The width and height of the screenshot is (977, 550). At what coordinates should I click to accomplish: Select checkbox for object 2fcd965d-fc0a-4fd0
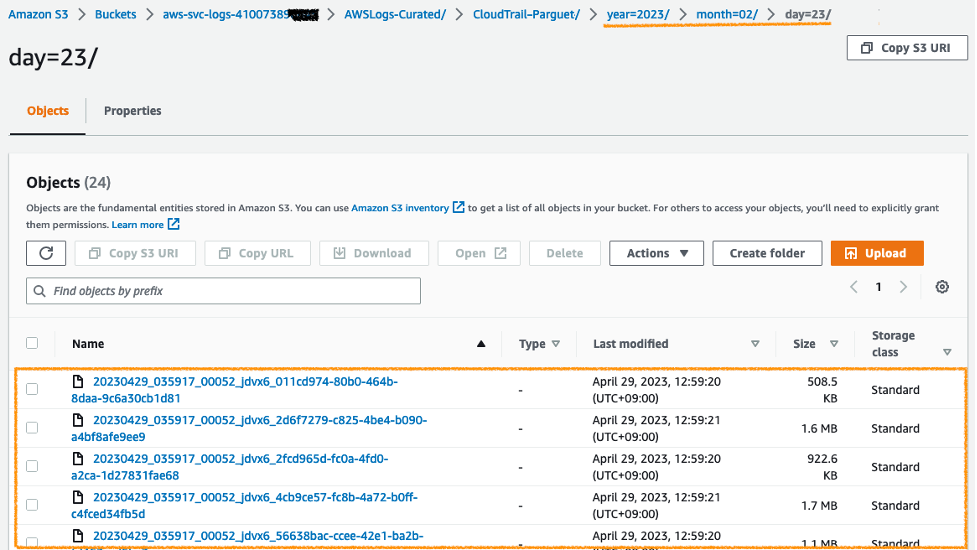[x=32, y=467]
